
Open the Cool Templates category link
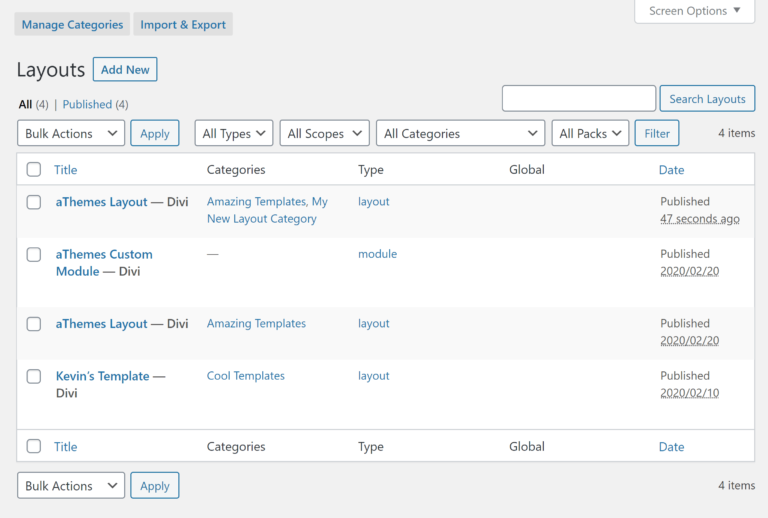tap(246, 376)
